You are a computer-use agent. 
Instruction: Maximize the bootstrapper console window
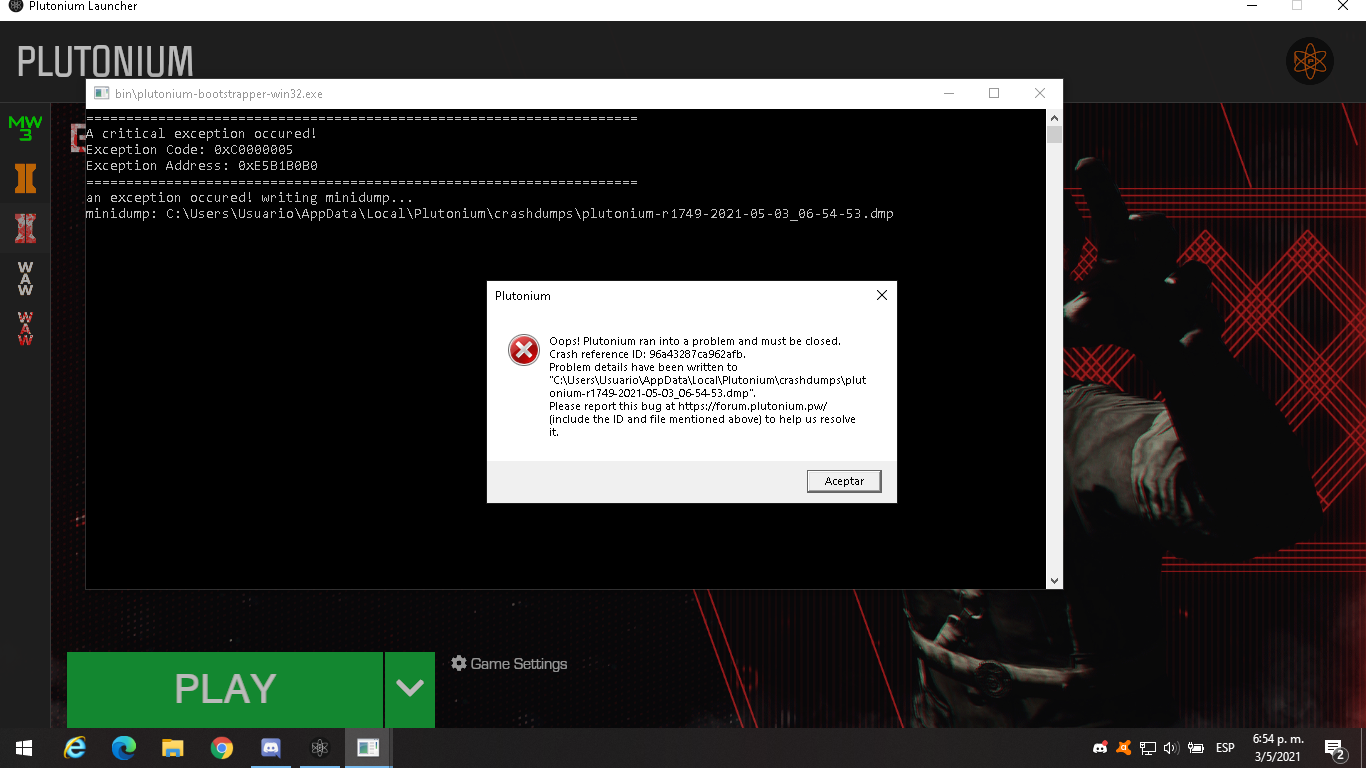click(994, 93)
